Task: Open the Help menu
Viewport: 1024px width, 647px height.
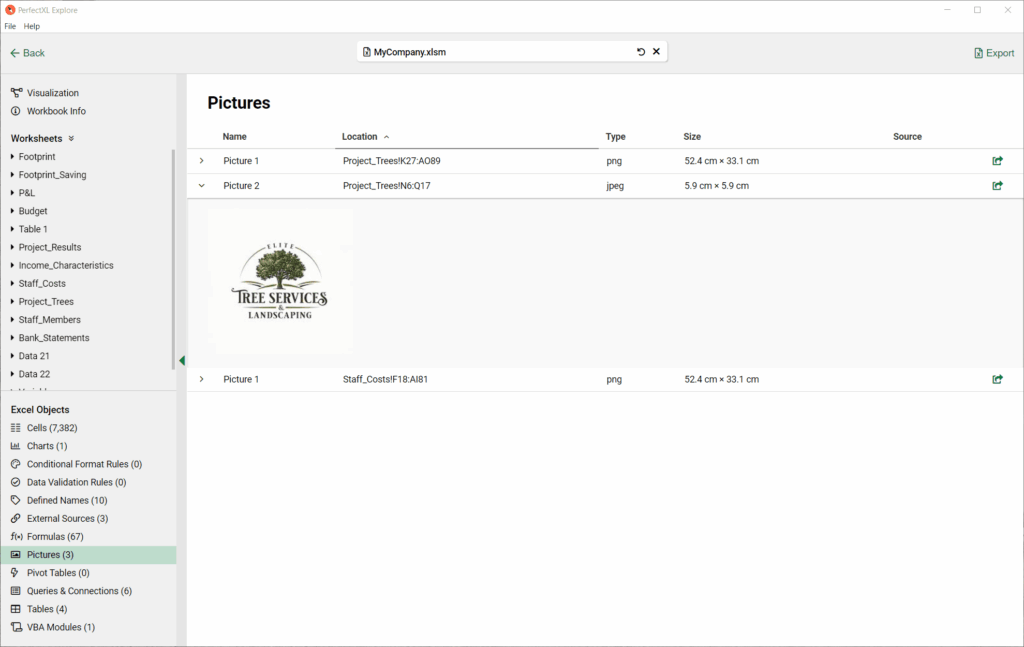Action: (31, 26)
